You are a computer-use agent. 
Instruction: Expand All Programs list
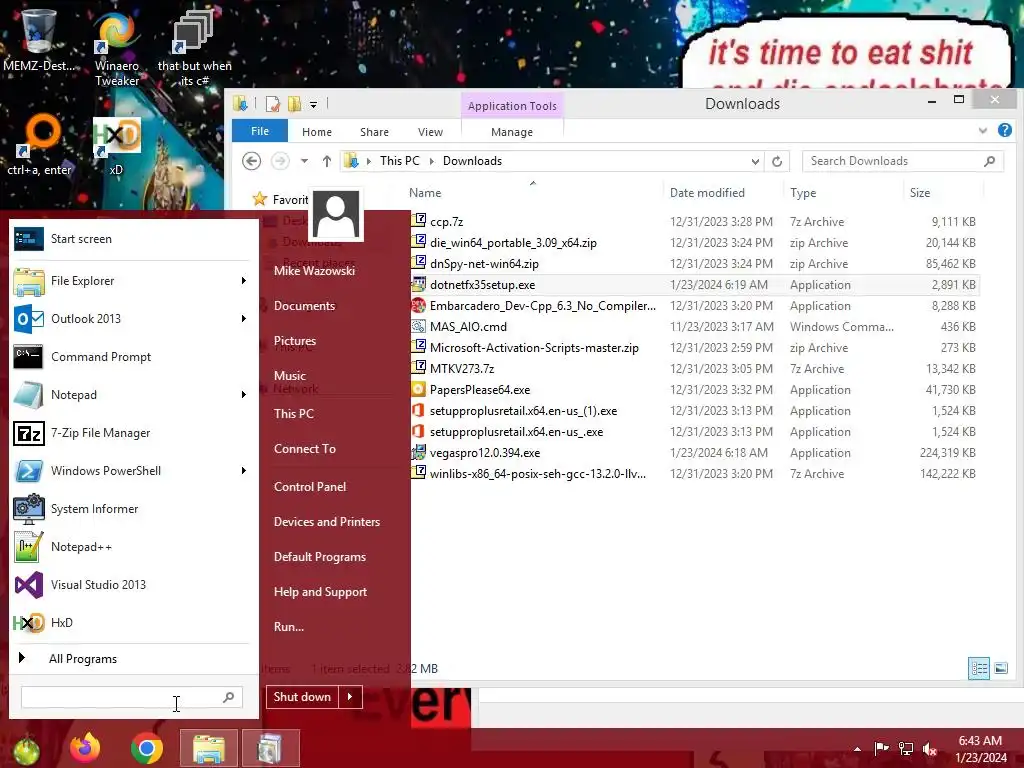pyautogui.click(x=82, y=659)
